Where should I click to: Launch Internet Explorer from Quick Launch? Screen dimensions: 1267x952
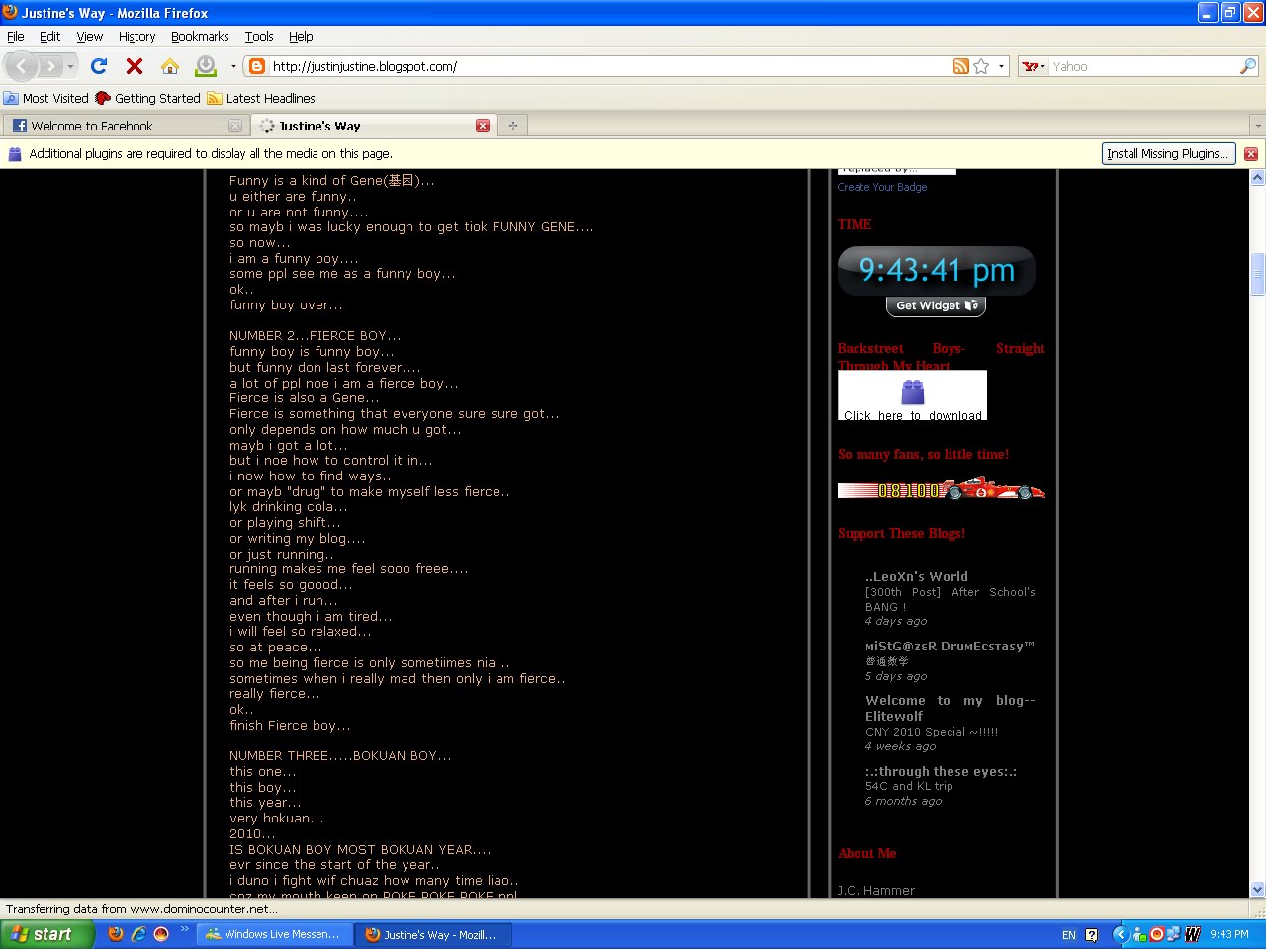pyautogui.click(x=138, y=934)
